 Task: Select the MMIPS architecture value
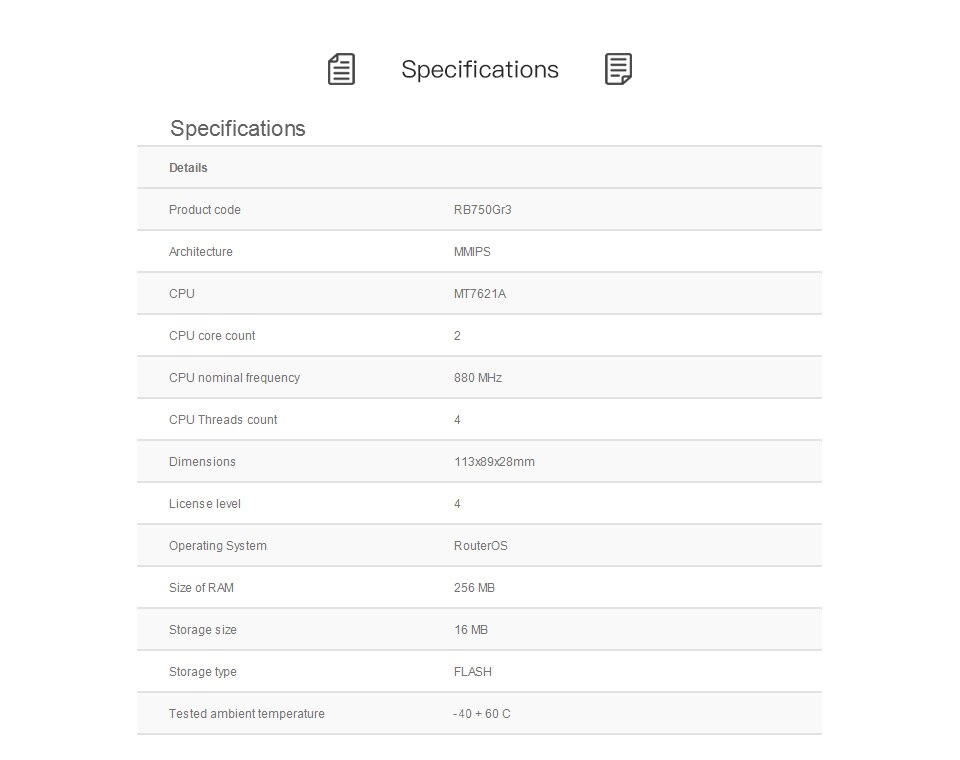tap(472, 252)
